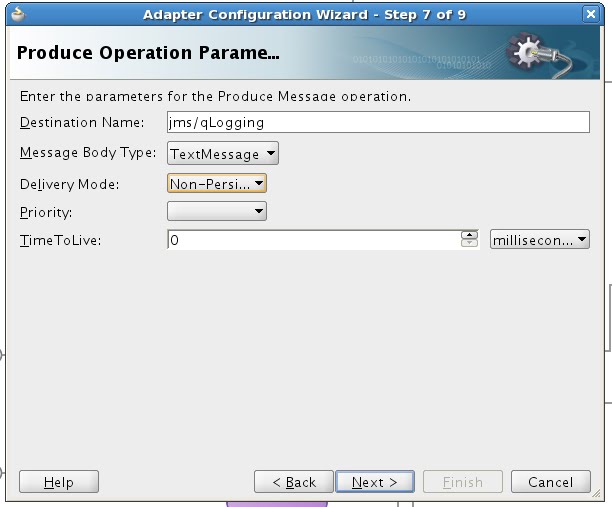Screen dimensions: 612x507
Task: Click the 'Enter the parameters' instruction text
Action: click(x=215, y=96)
